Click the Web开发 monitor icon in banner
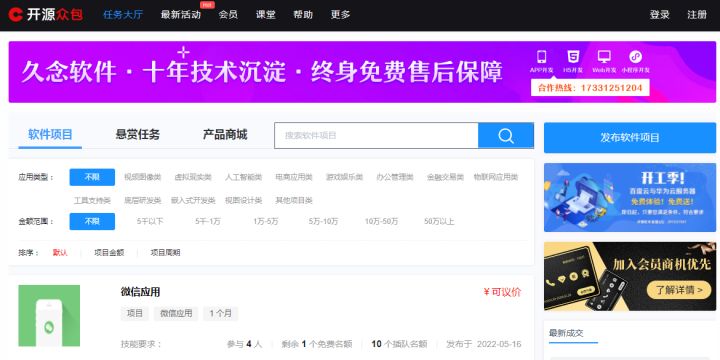This screenshot has height=360, width=720. point(604,56)
